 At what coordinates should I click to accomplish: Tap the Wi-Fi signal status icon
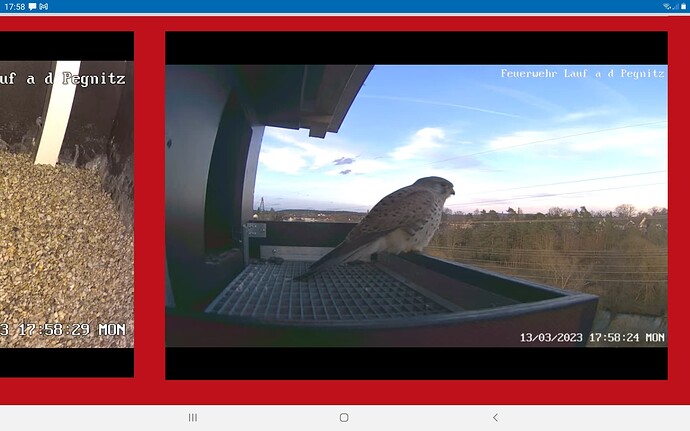[x=667, y=7]
